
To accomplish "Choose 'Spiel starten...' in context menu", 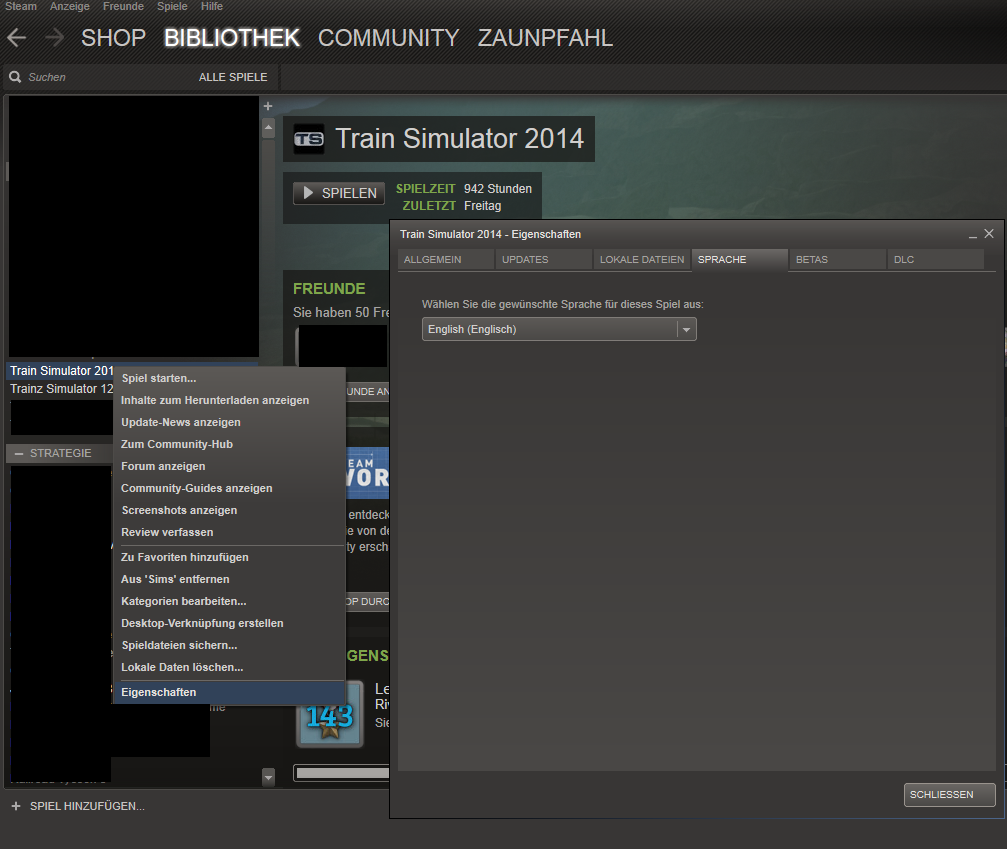I will click(x=229, y=378).
